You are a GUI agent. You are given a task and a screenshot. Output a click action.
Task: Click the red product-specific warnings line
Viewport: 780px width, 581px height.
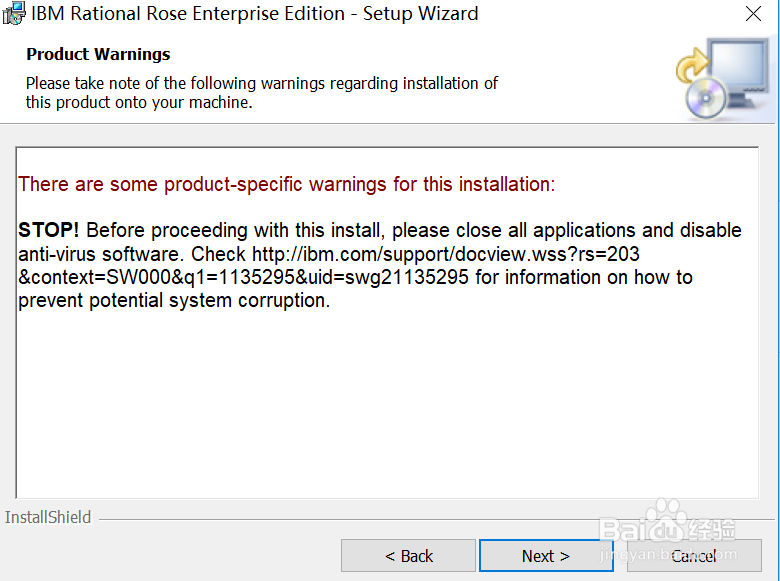pyautogui.click(x=287, y=185)
